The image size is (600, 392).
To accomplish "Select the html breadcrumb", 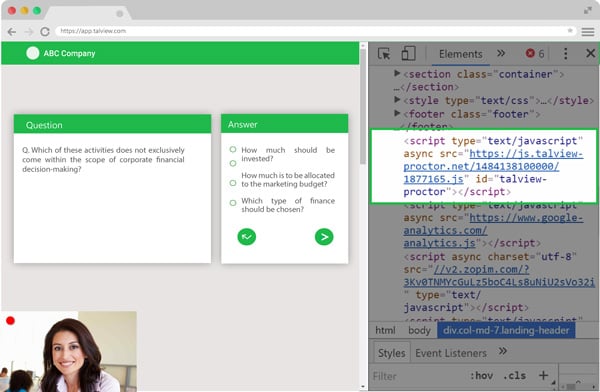I will point(385,330).
